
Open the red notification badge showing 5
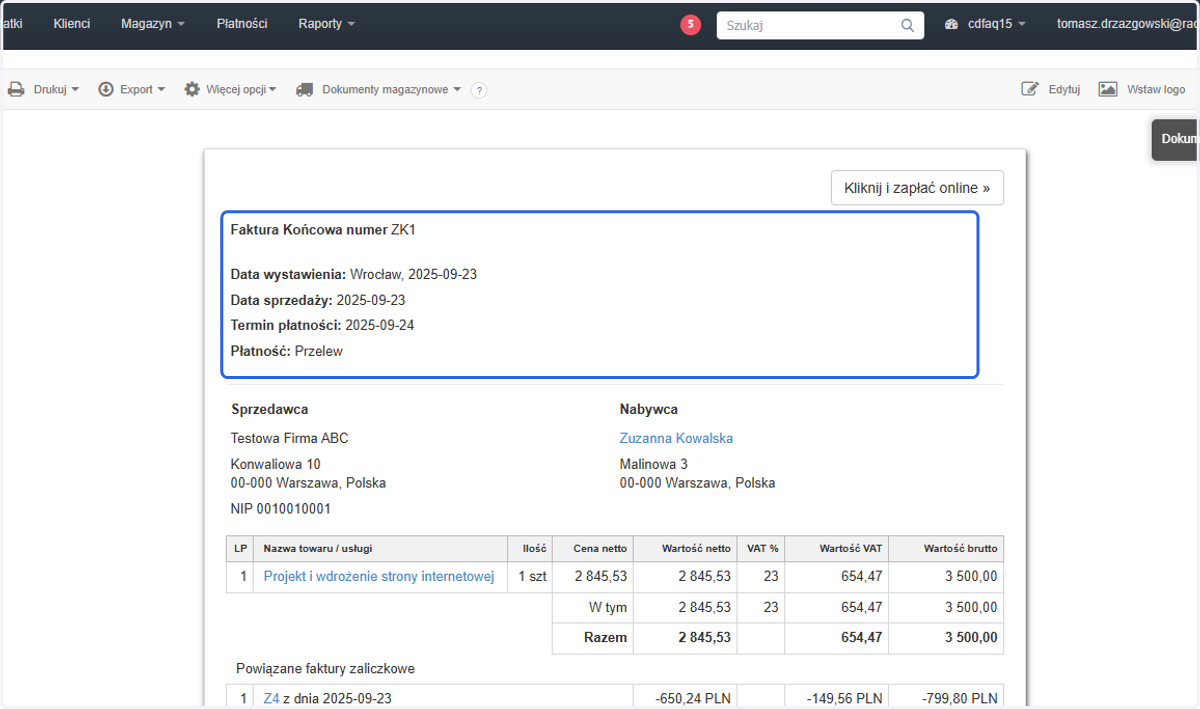690,25
